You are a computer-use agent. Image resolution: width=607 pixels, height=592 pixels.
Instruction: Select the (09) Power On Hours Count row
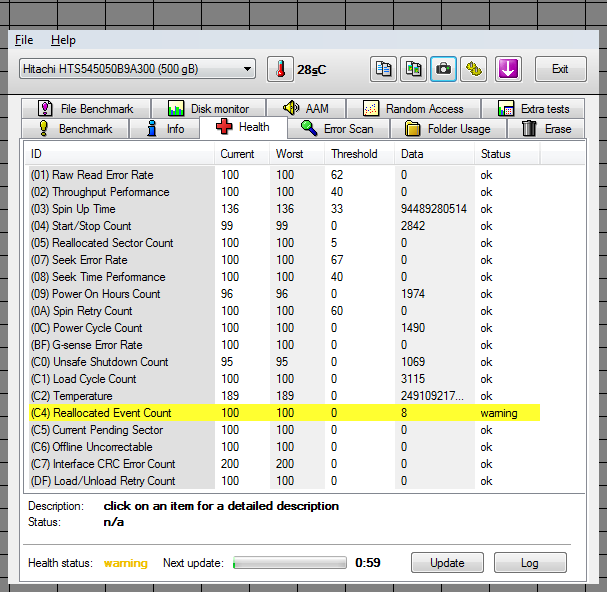pyautogui.click(x=285, y=294)
